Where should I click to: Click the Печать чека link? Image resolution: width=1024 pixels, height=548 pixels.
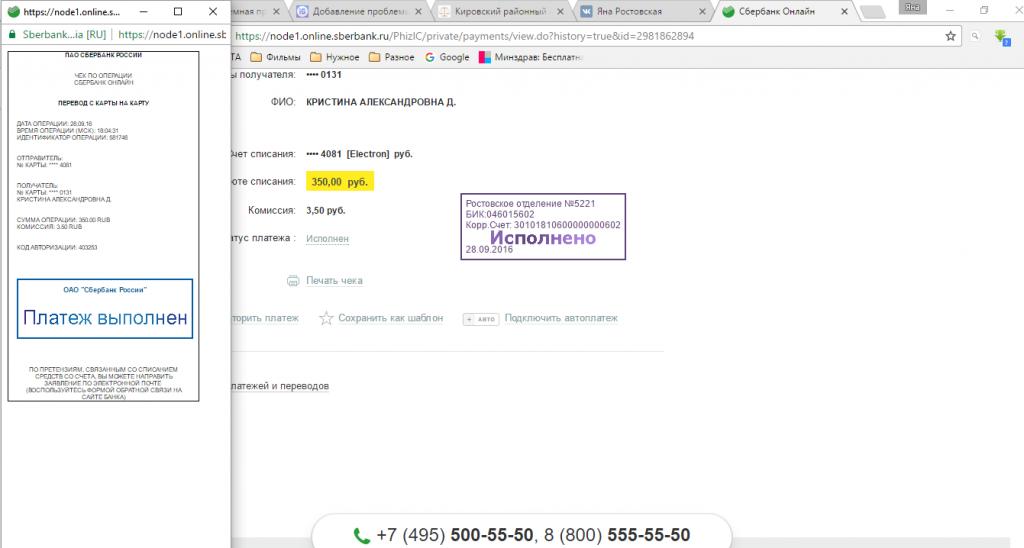coord(334,280)
